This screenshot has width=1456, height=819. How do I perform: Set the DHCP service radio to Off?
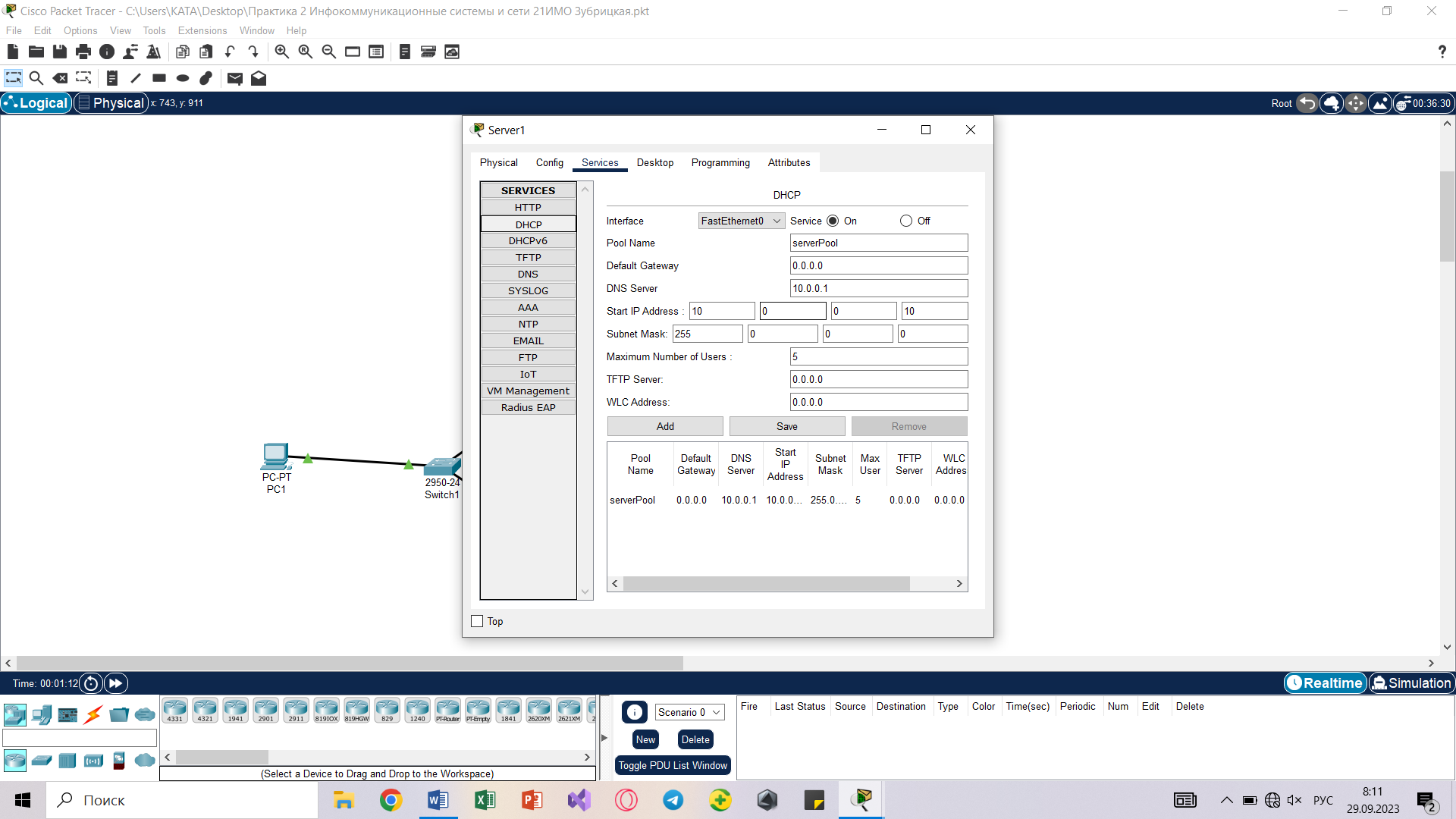click(x=906, y=221)
